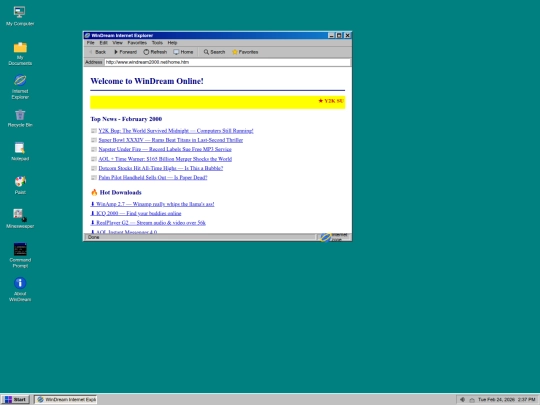Go to the Home page
Screen dimensions: 540x405
click(x=183, y=52)
